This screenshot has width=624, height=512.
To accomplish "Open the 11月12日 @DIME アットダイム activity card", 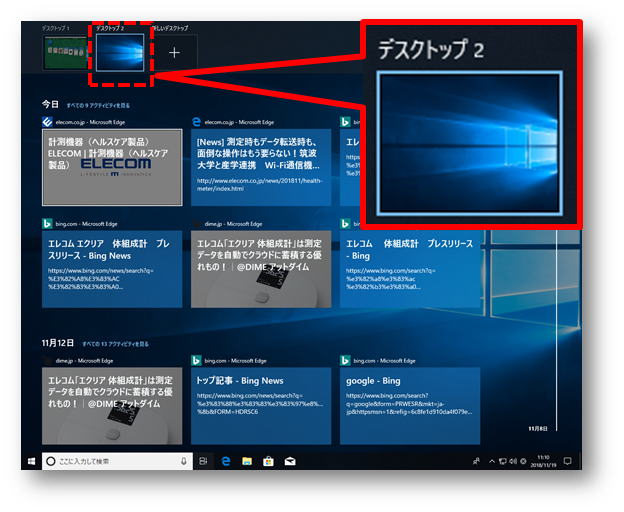I will 112,406.
